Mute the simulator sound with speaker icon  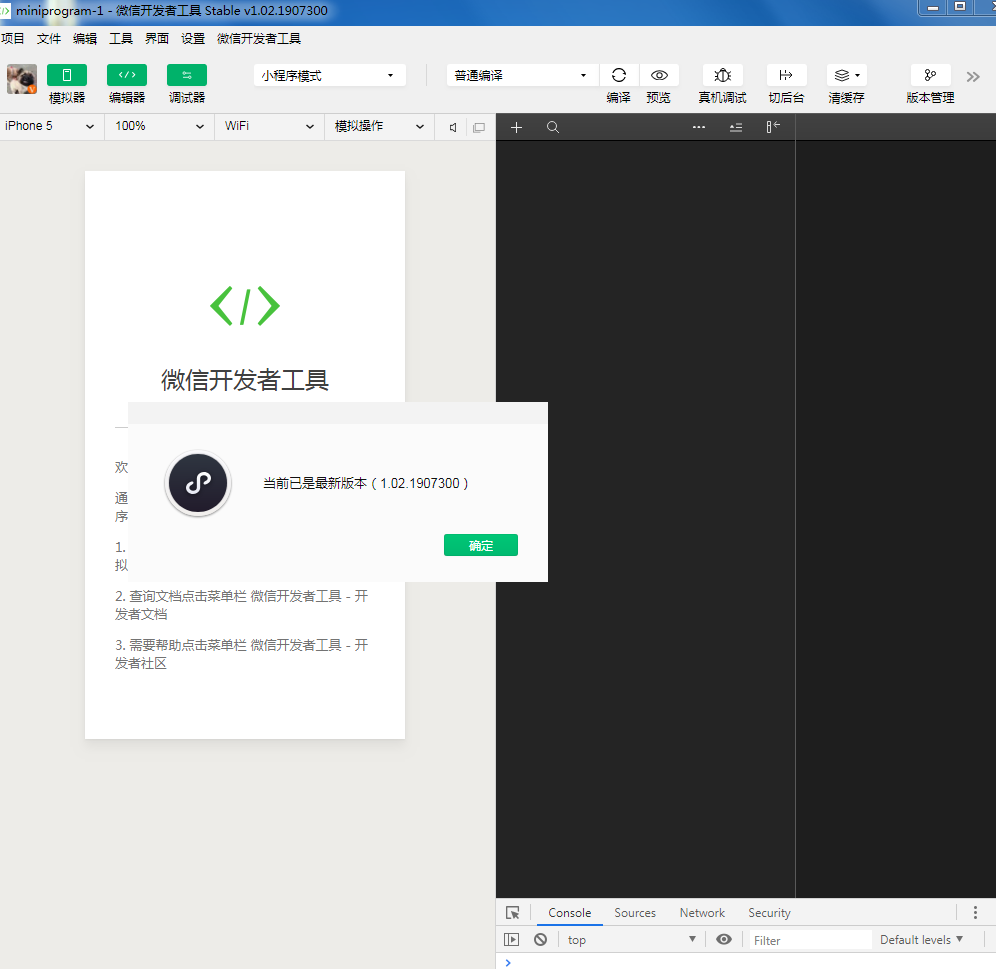[x=453, y=128]
